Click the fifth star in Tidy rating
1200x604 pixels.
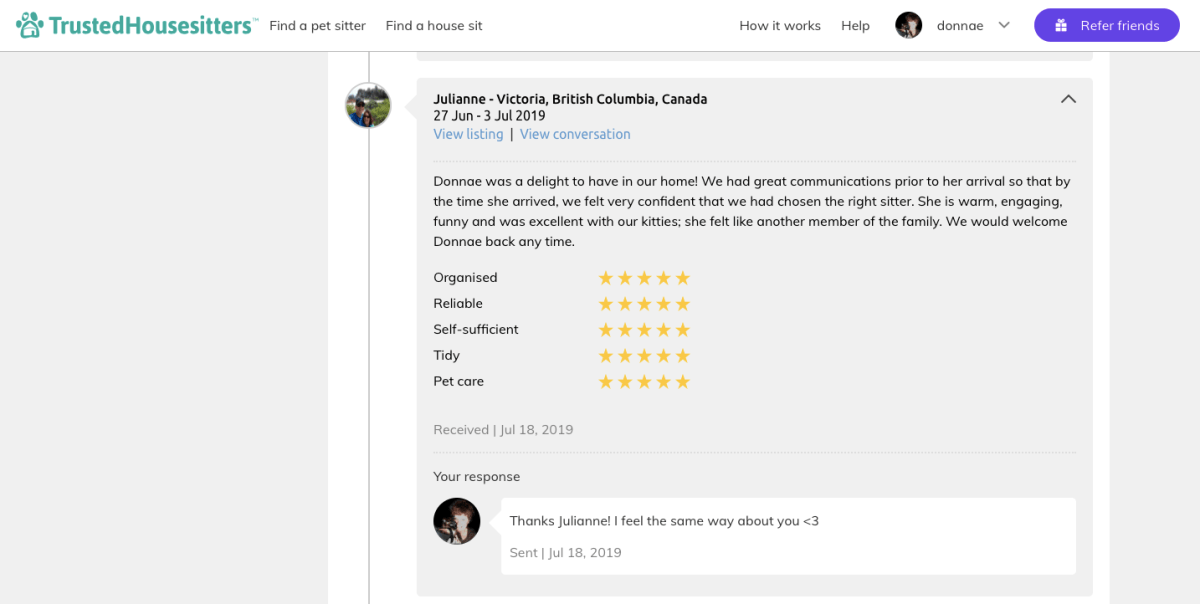coord(683,356)
